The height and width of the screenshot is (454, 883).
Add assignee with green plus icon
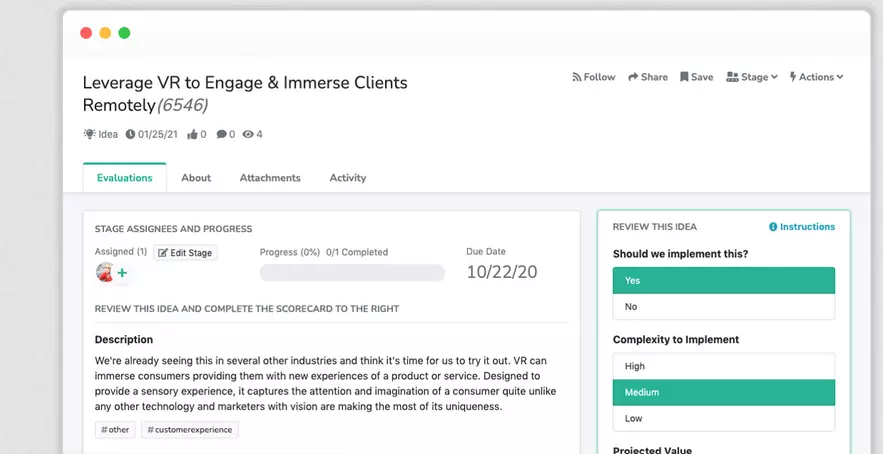point(122,273)
